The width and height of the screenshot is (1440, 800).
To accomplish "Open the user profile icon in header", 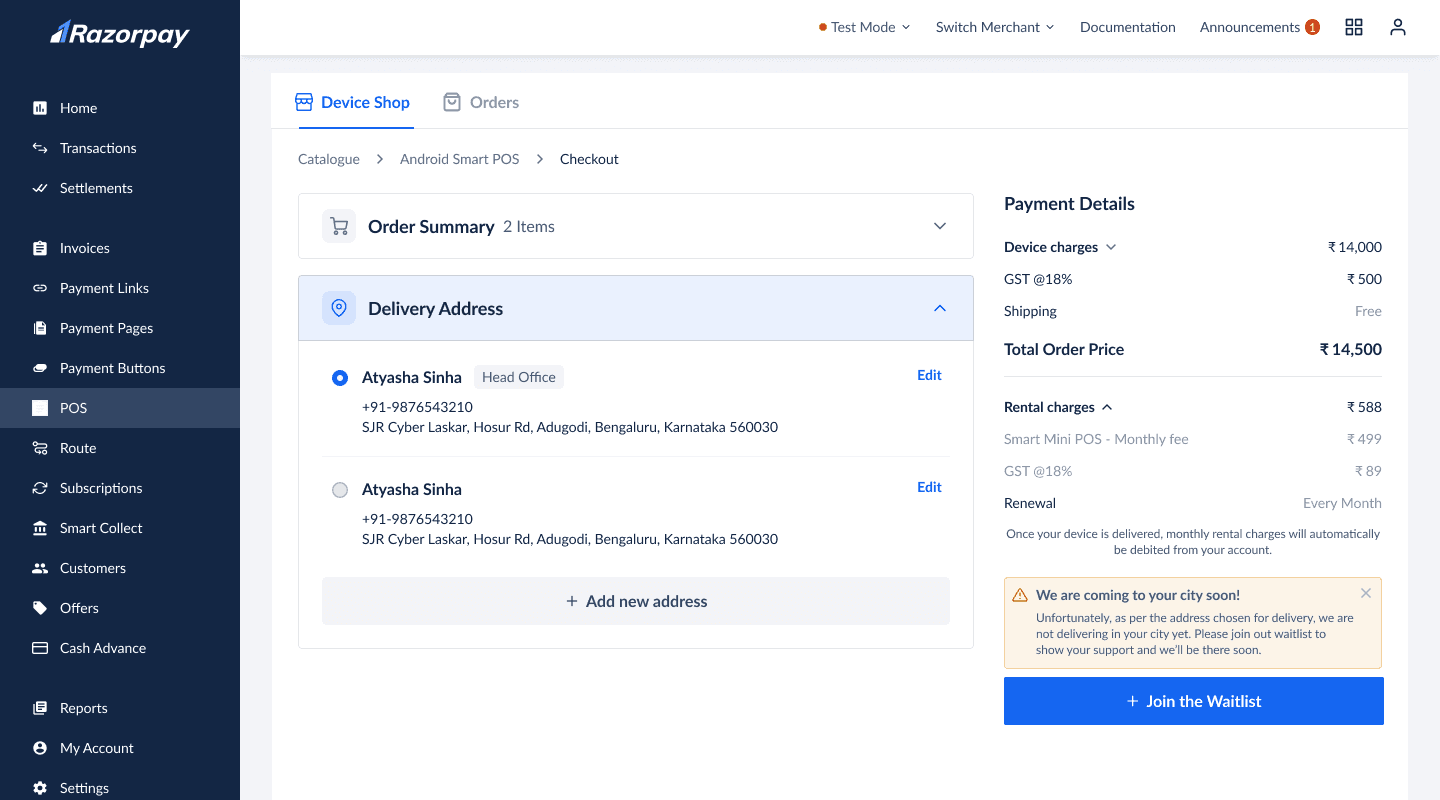I will tap(1398, 27).
